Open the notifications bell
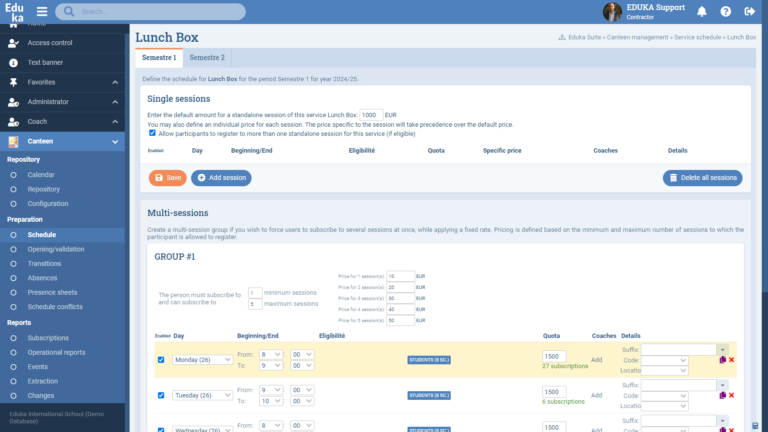768x432 pixels. [702, 12]
